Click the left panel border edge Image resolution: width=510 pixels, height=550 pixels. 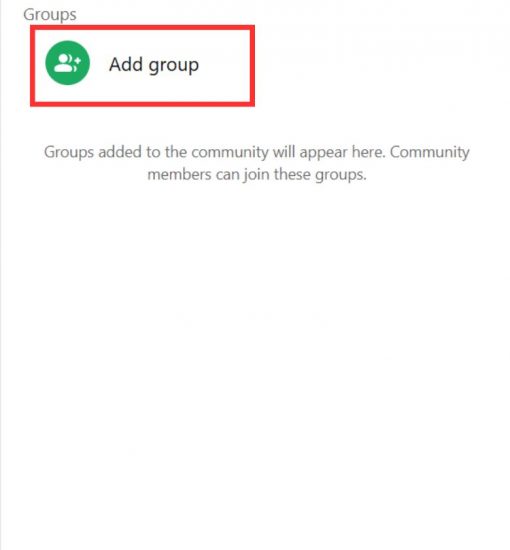tap(1, 275)
